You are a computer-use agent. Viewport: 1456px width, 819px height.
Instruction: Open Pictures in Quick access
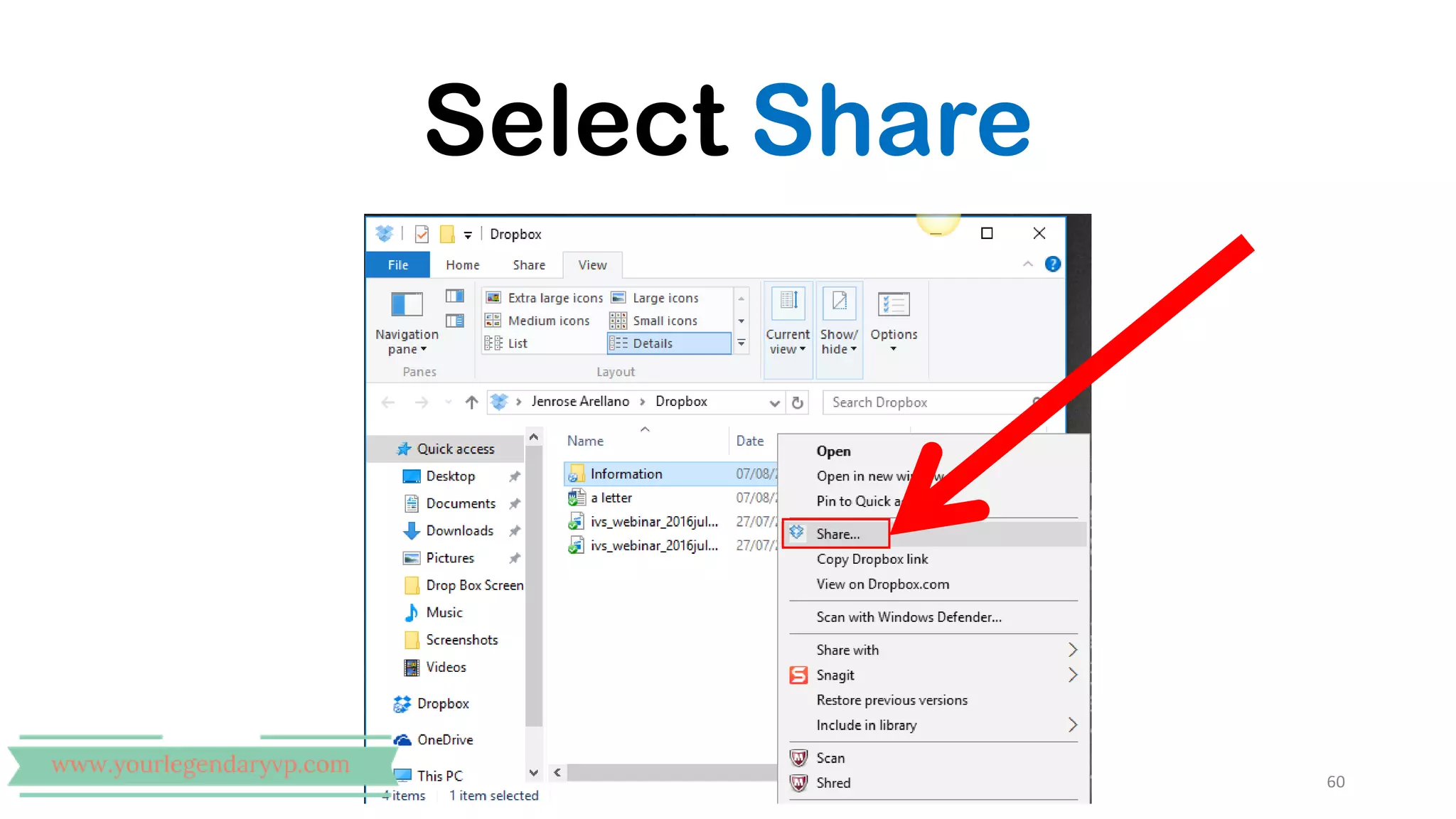450,558
